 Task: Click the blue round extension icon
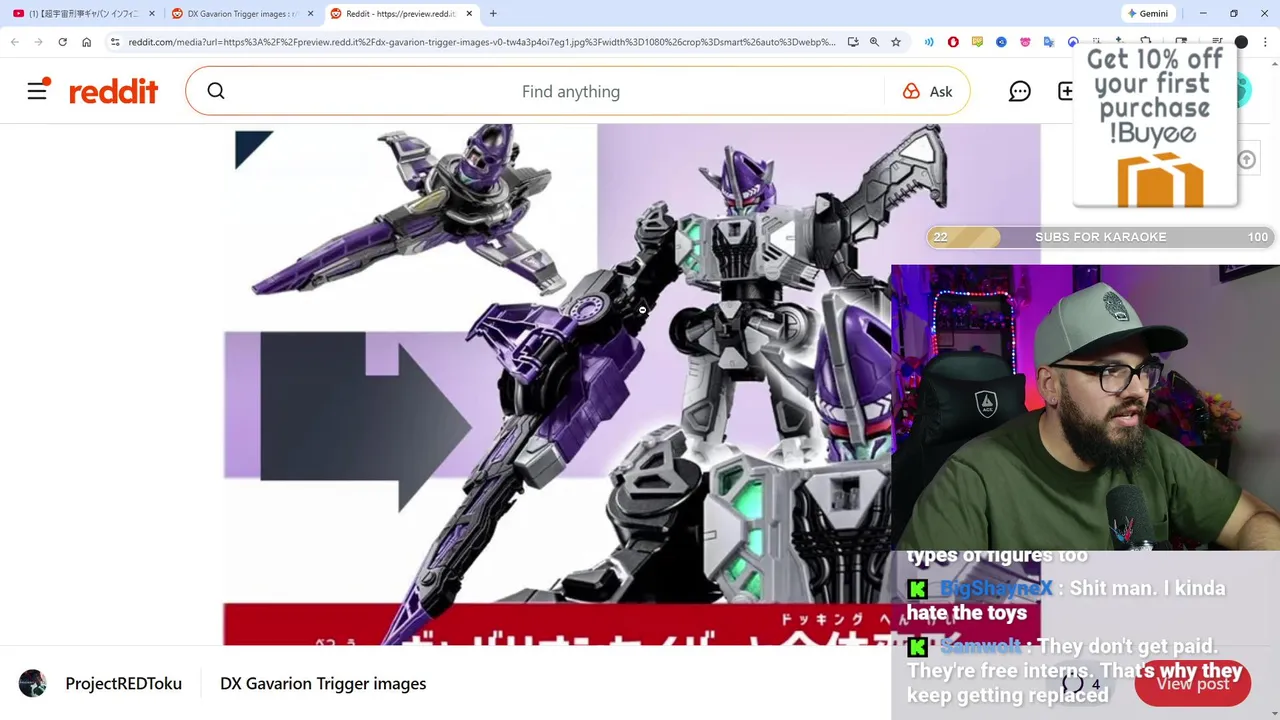(1001, 42)
